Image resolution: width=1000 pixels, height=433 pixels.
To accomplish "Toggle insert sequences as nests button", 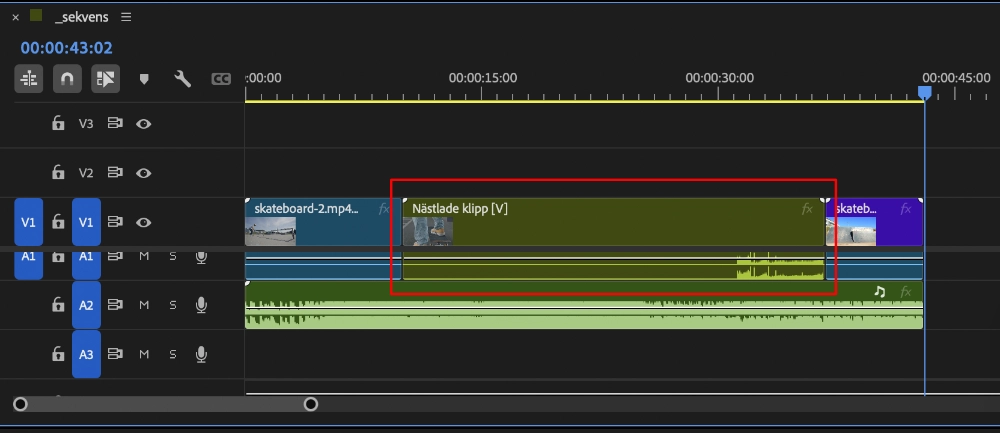I will pyautogui.click(x=29, y=79).
